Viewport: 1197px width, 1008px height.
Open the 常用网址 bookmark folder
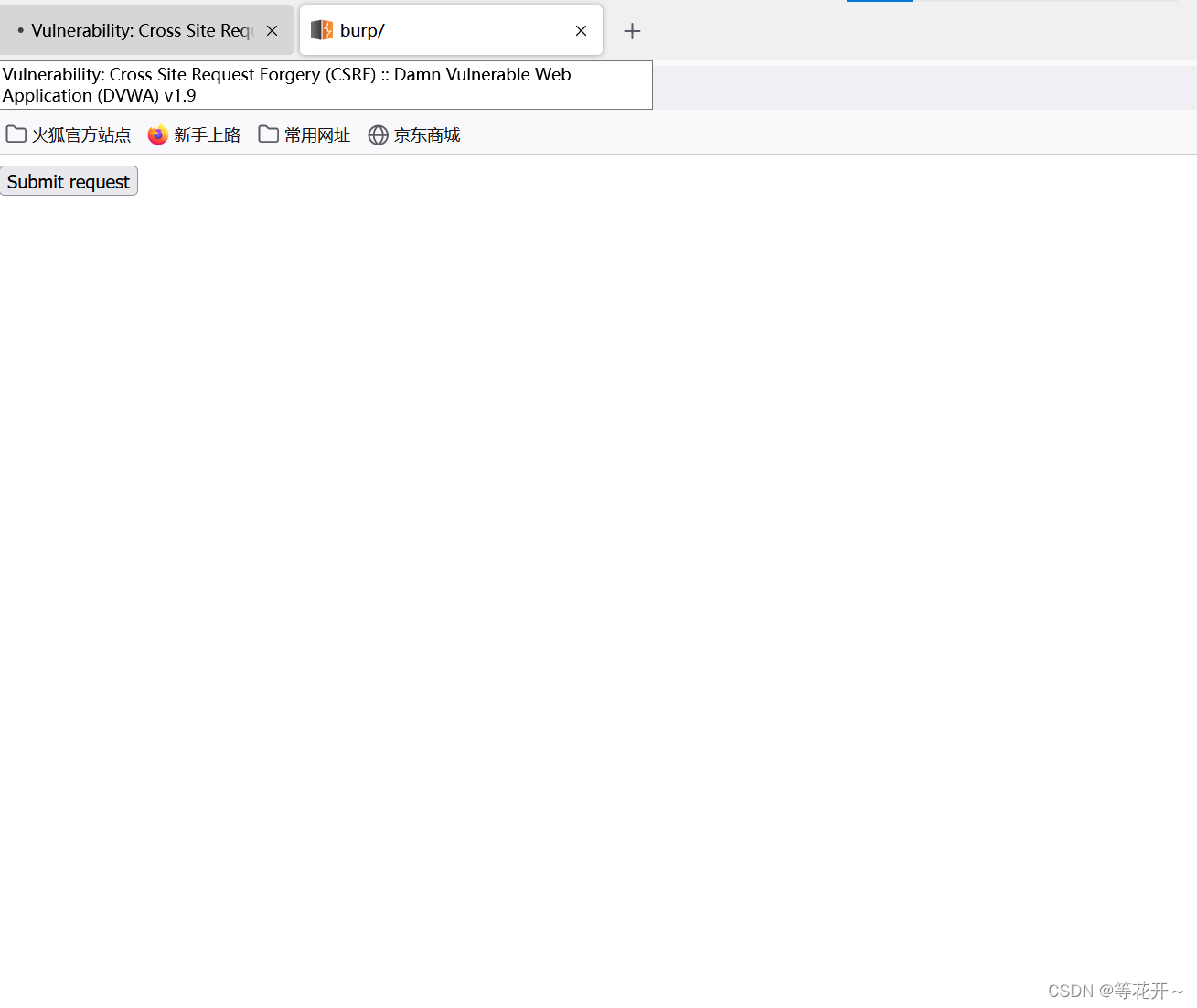pos(305,134)
